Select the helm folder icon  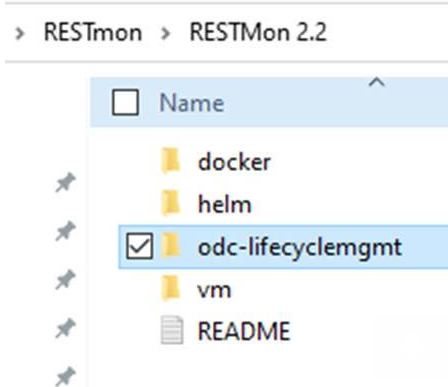point(171,203)
